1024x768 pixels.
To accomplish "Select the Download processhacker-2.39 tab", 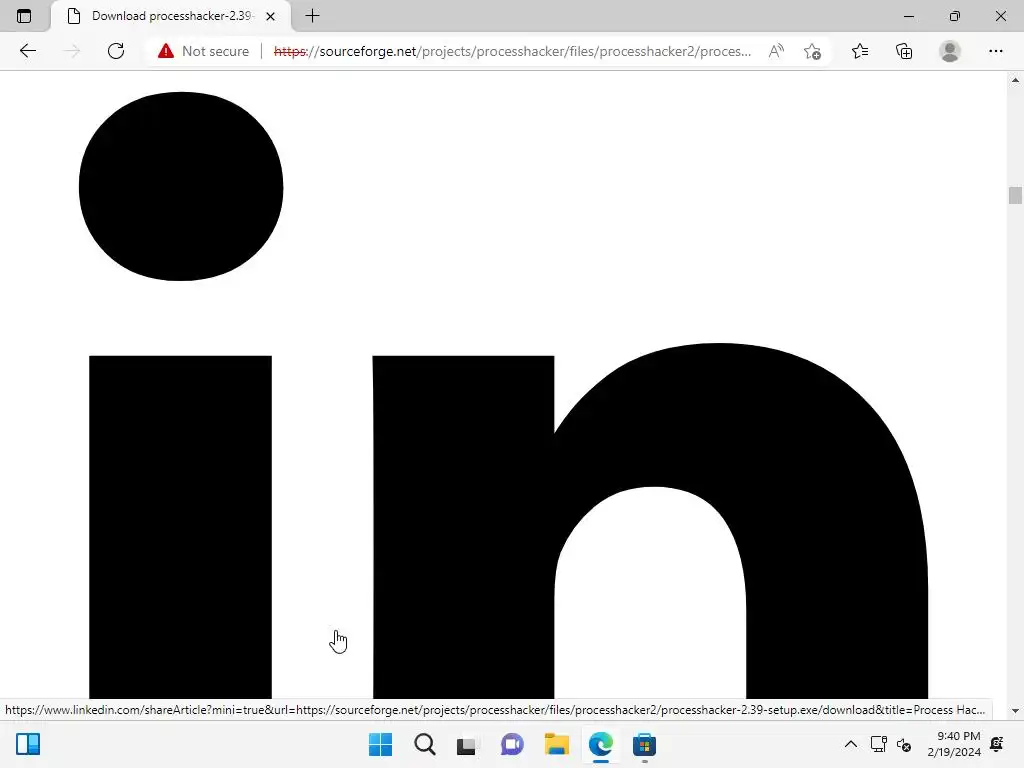I will pos(171,16).
